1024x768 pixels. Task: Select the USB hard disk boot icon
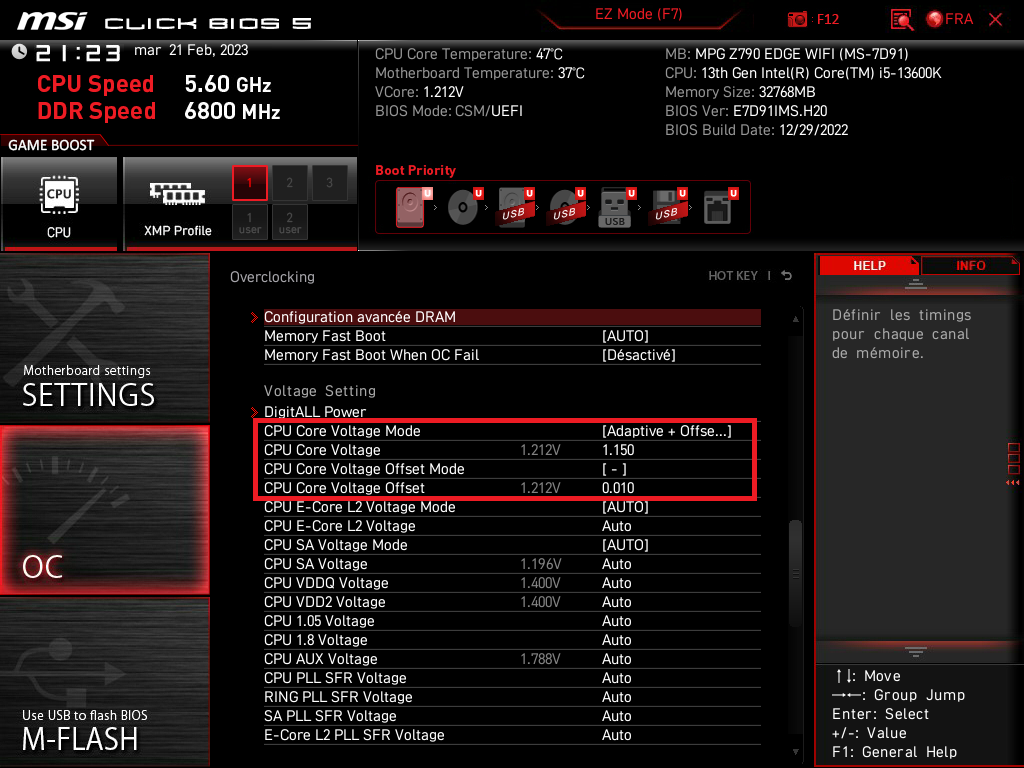(515, 207)
